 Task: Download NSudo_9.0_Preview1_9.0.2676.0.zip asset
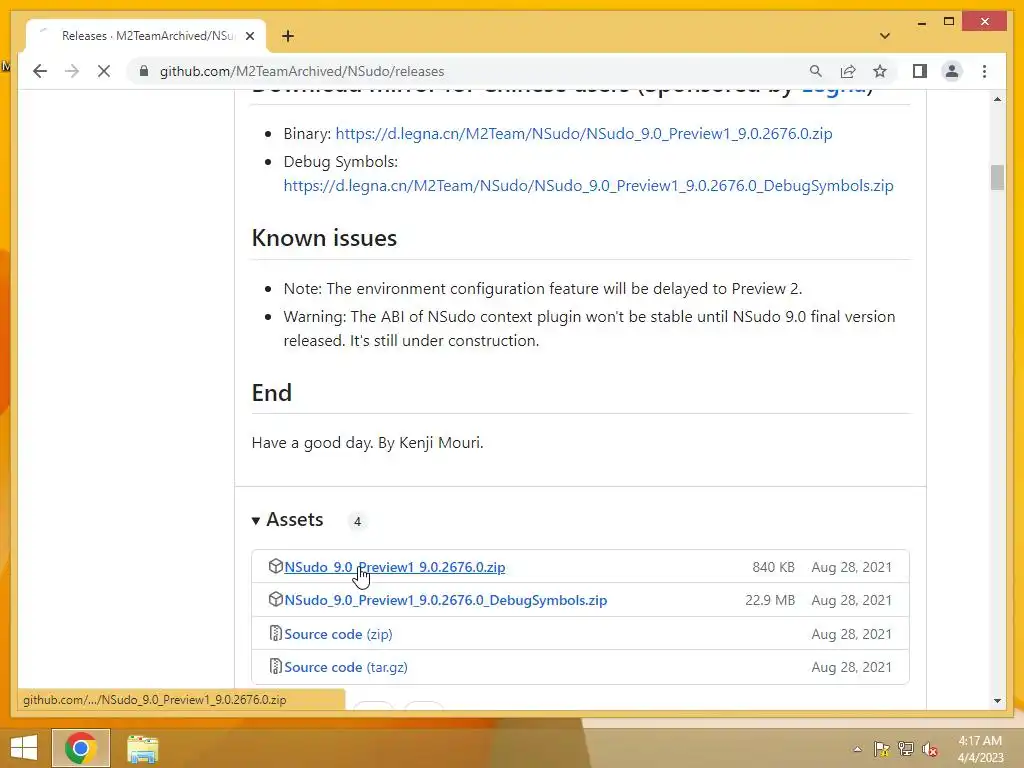click(x=394, y=567)
